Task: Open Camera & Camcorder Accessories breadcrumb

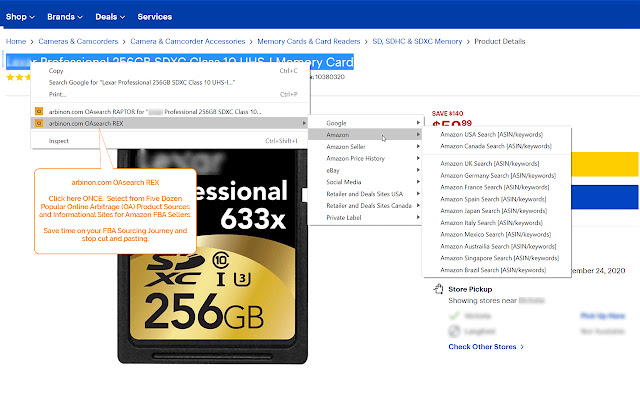Action: click(x=188, y=41)
